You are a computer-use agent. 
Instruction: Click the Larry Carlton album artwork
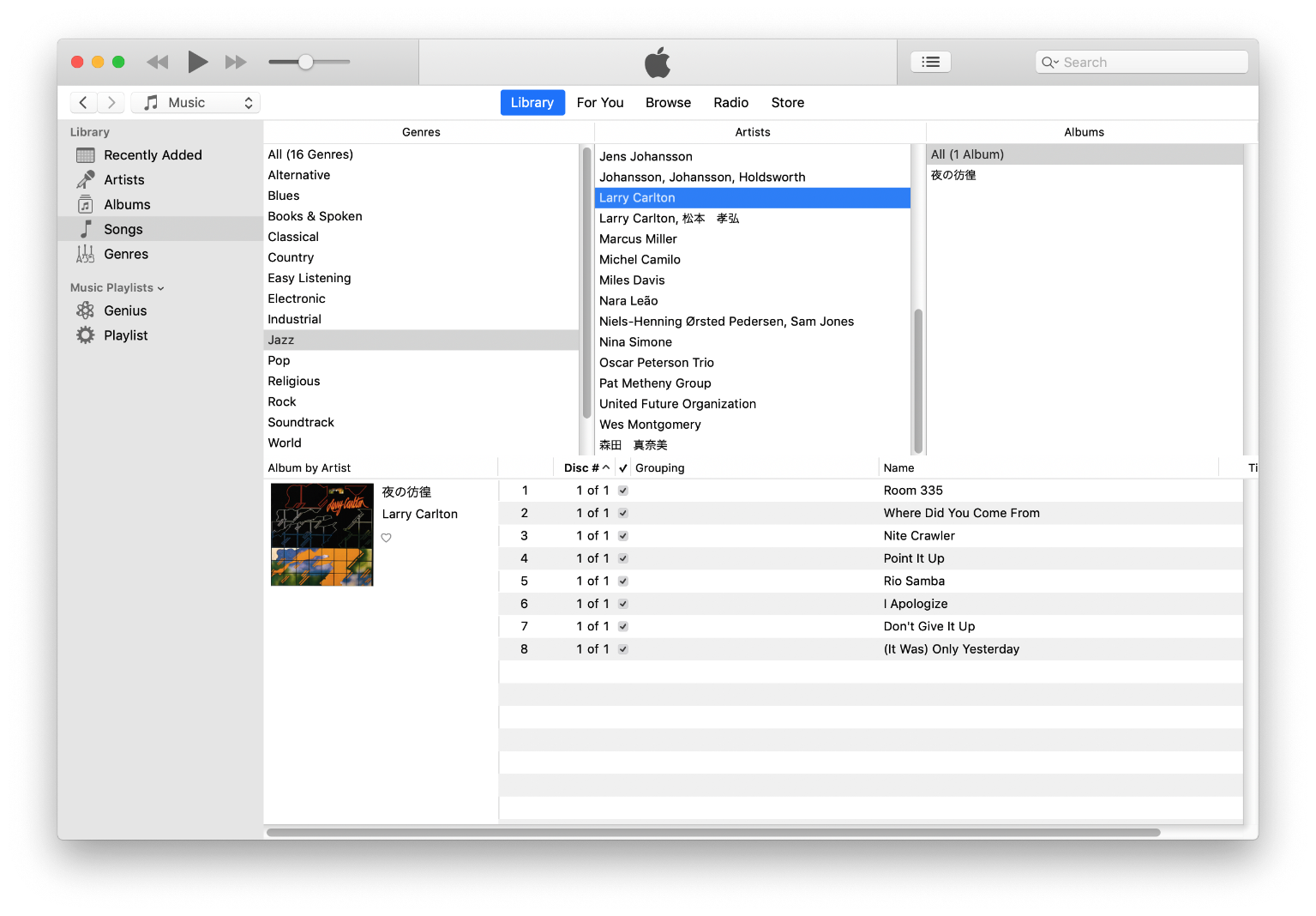[x=322, y=535]
